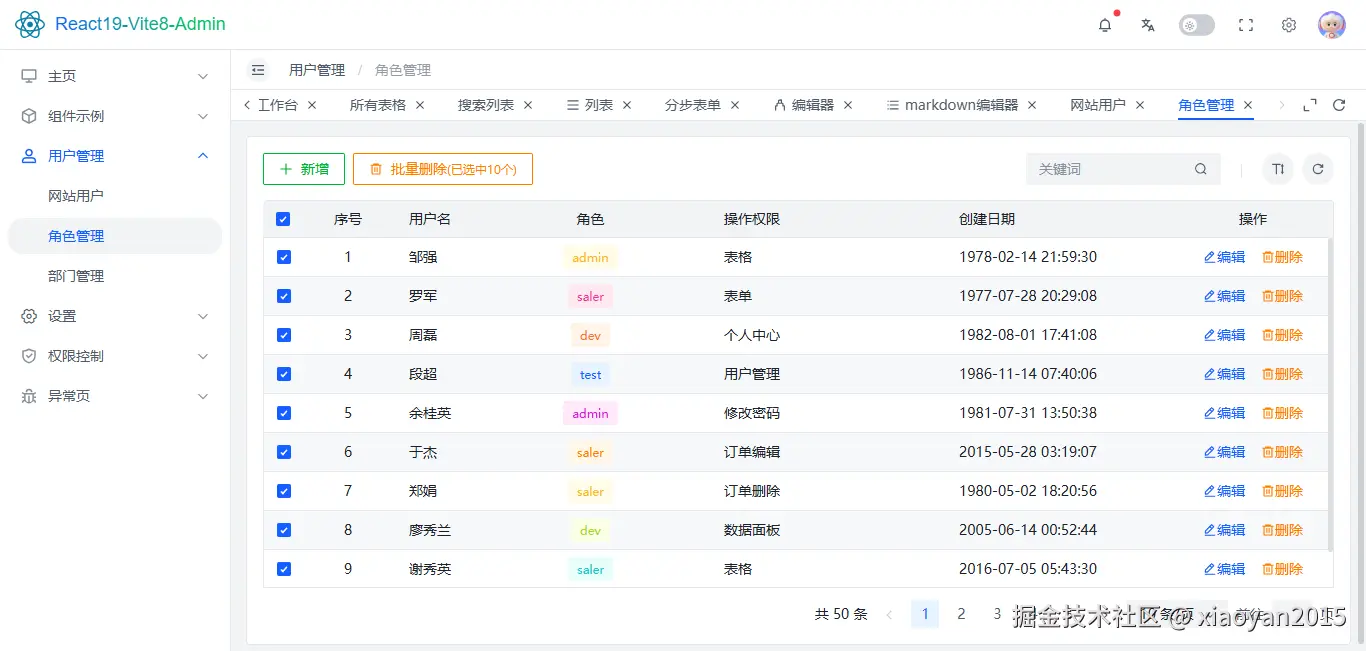Uncheck row 2 罗军 checkbox
The image size is (1366, 651).
283,296
